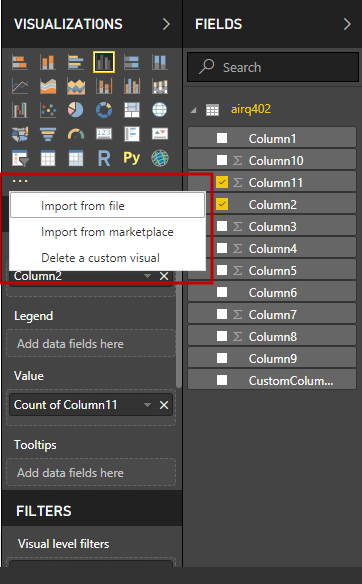362x584 pixels.
Task: Add a Matrix visual
Action: (76, 158)
